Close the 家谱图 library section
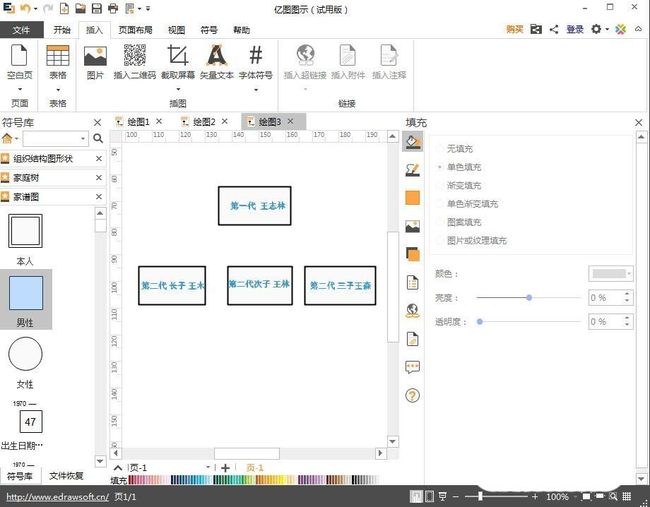 (99, 196)
